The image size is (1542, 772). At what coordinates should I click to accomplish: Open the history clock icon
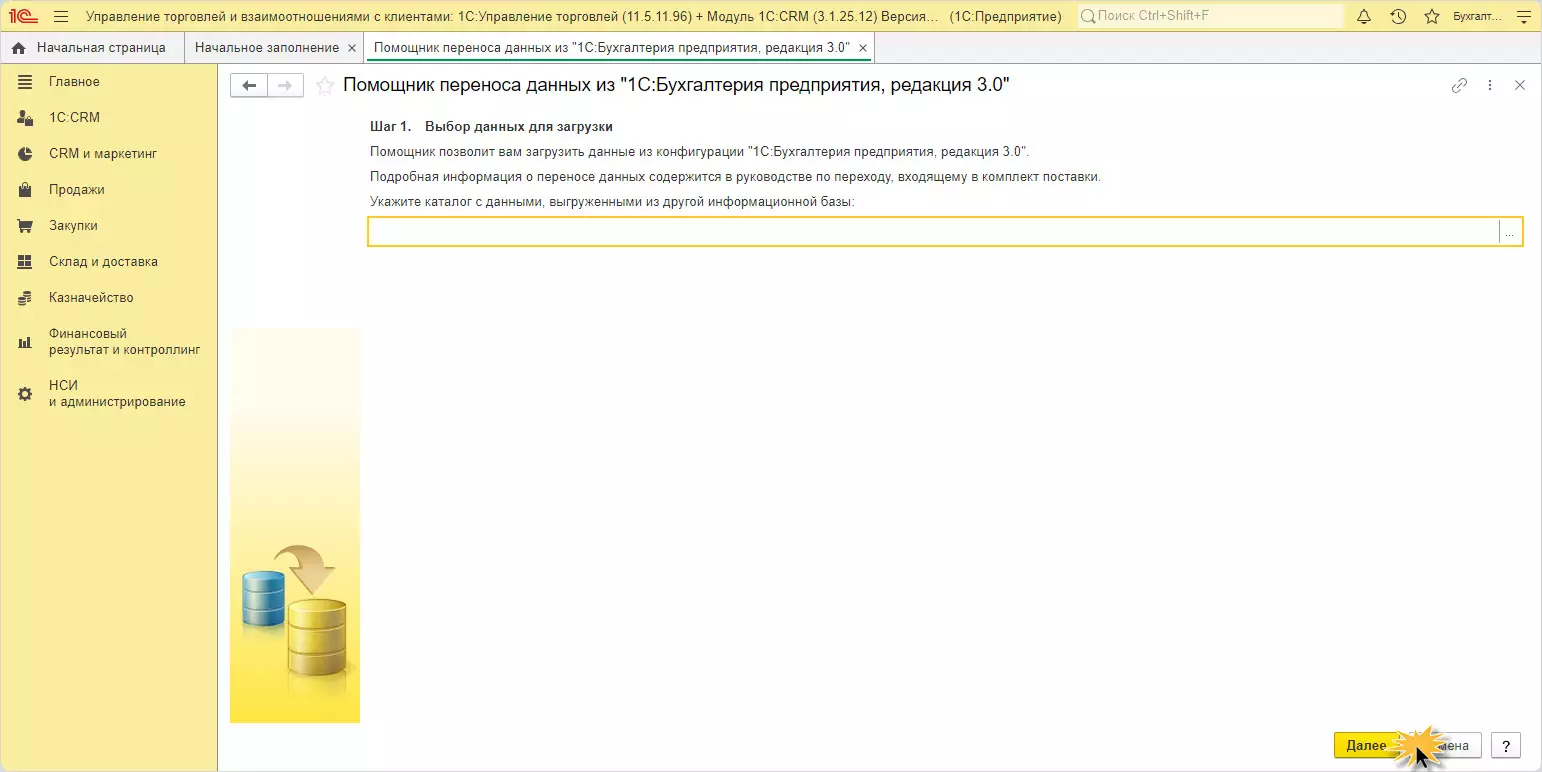(x=1398, y=17)
